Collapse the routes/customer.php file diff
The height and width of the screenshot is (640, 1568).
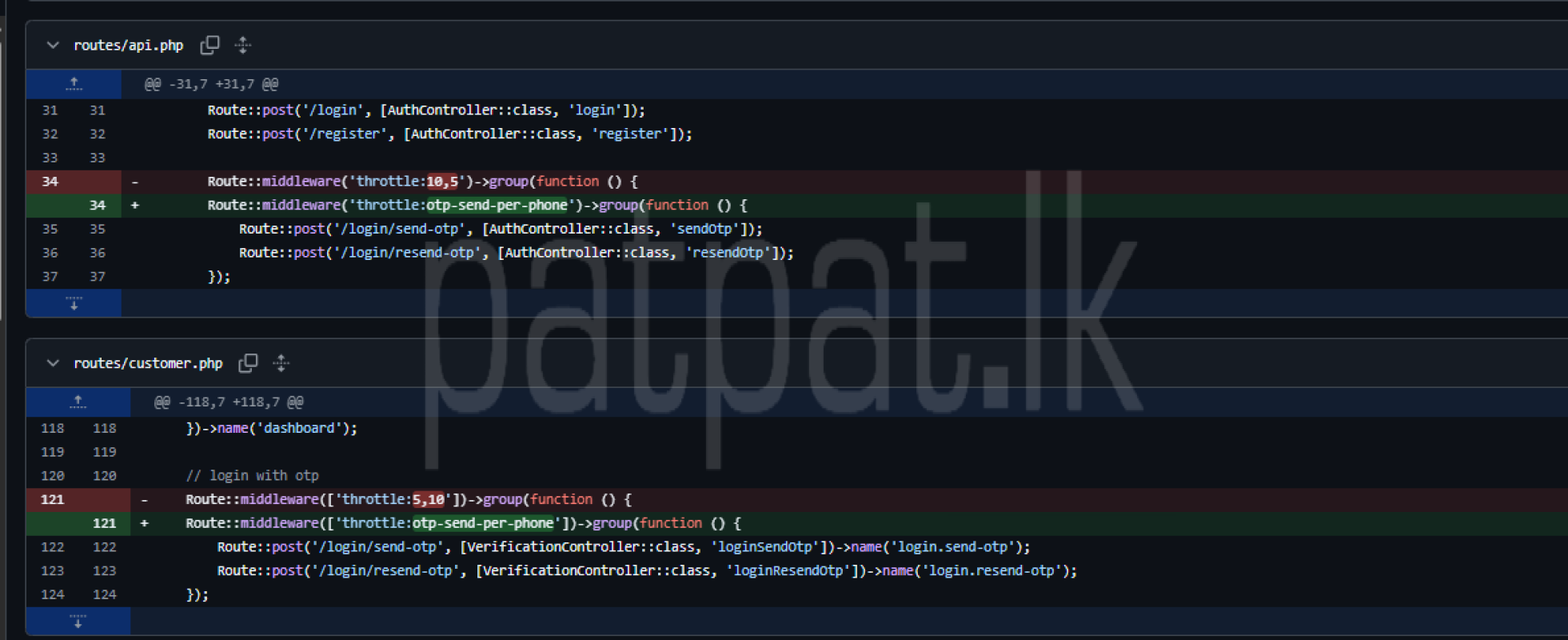click(x=53, y=363)
